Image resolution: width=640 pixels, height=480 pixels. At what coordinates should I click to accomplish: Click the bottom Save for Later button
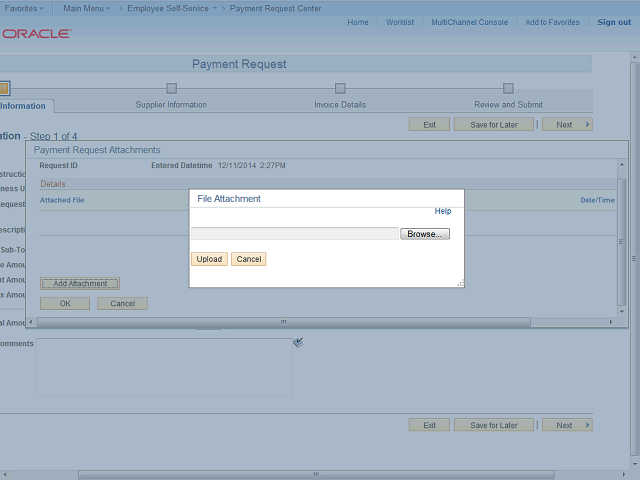pos(493,425)
